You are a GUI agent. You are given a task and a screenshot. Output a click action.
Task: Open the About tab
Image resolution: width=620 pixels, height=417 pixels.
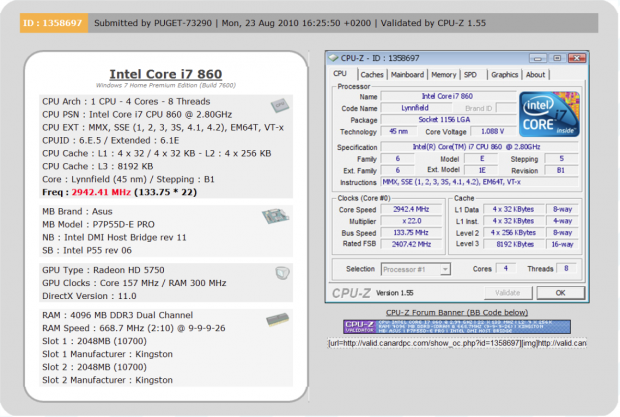point(535,75)
